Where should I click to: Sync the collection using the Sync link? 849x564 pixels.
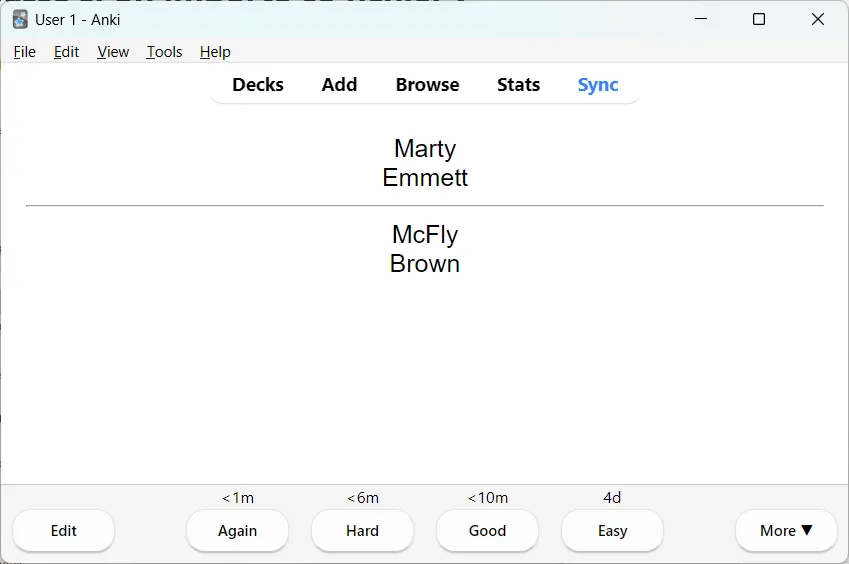(598, 85)
